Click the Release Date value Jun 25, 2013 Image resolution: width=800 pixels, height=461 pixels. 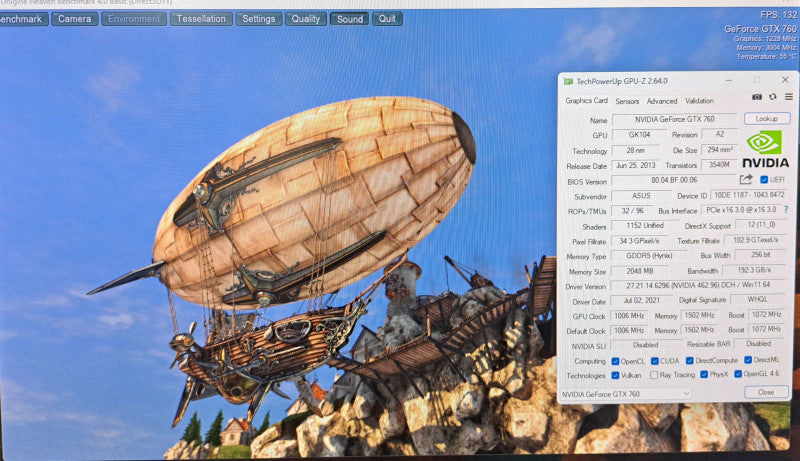click(x=635, y=165)
